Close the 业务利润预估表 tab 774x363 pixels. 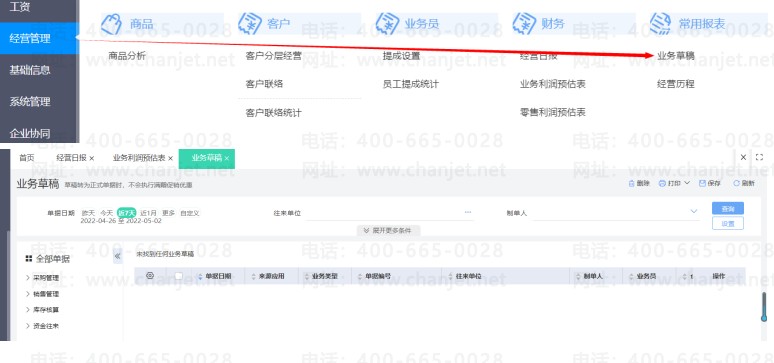tap(170, 159)
